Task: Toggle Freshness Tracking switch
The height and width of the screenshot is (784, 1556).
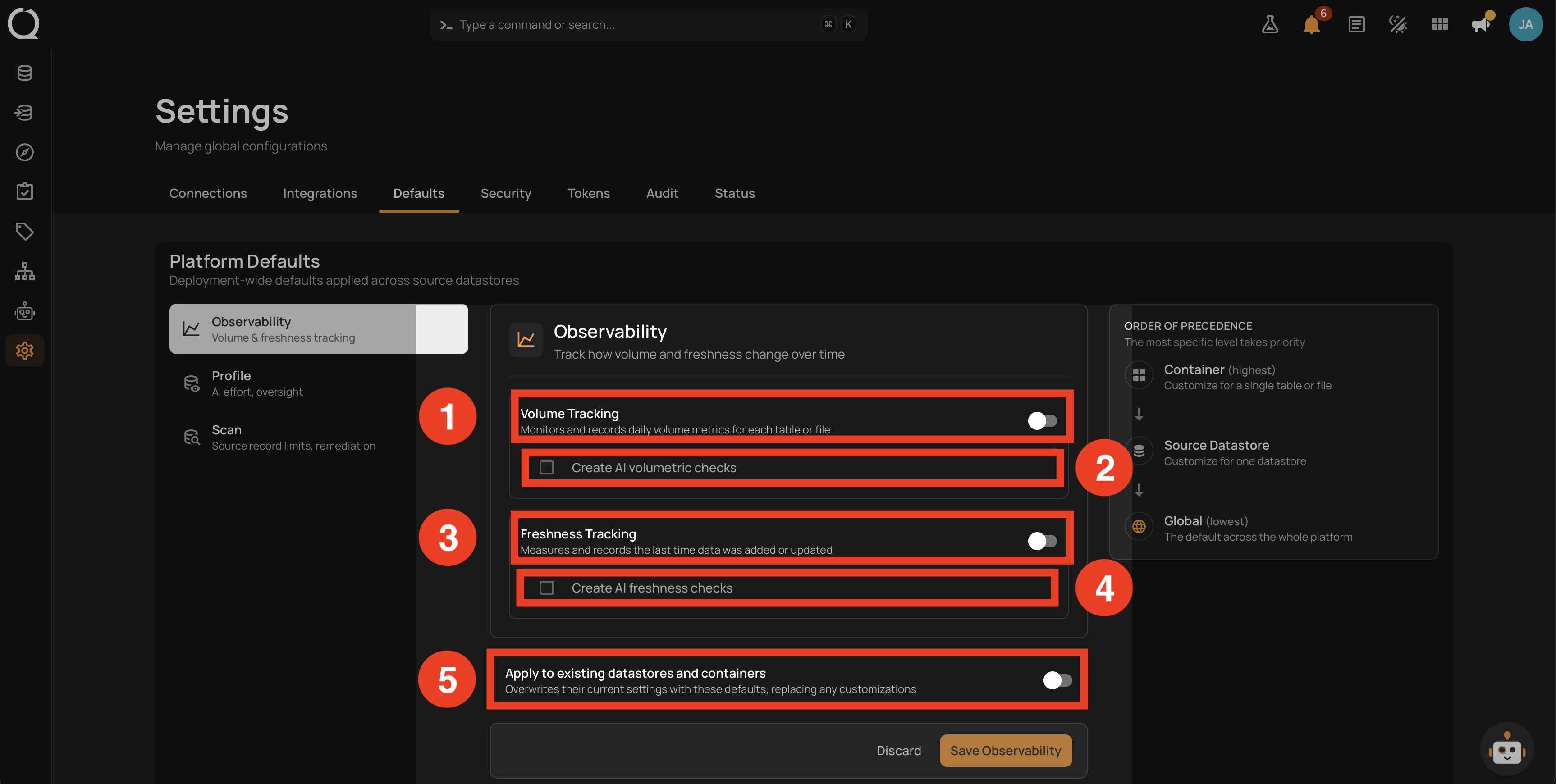Action: (x=1042, y=541)
